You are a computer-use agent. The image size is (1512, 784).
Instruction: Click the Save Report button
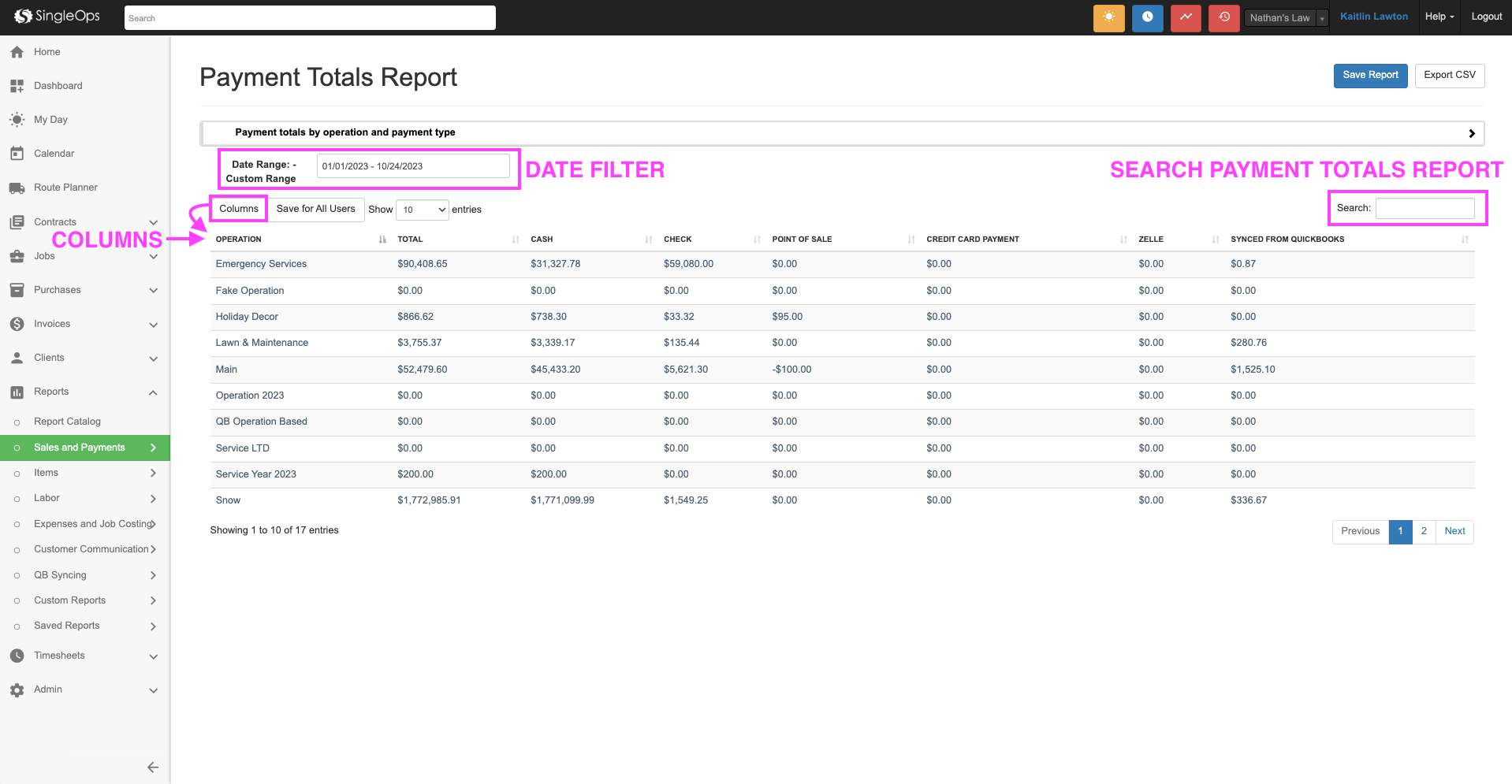click(1370, 76)
